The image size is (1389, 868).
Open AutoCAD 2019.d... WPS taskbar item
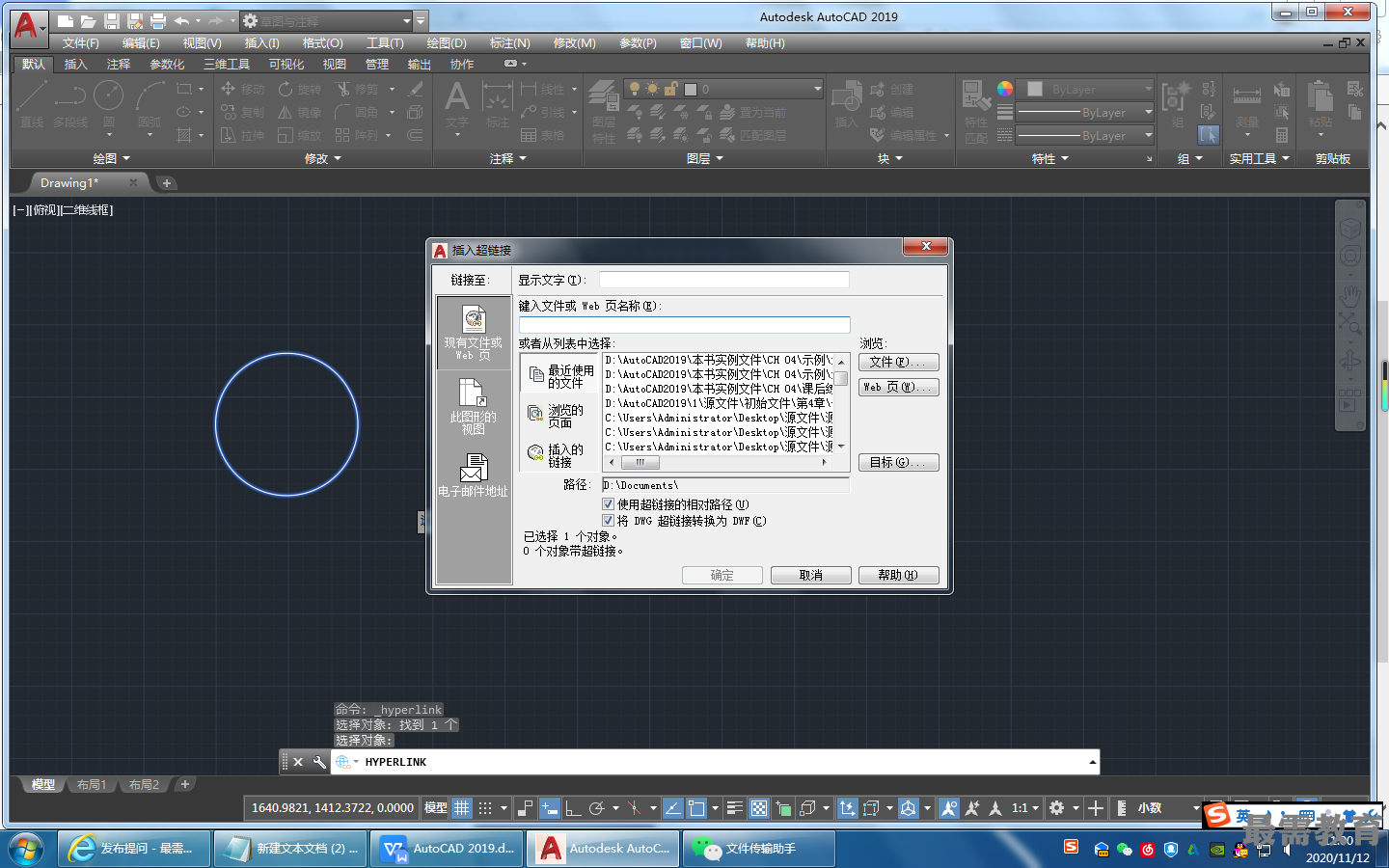click(448, 849)
